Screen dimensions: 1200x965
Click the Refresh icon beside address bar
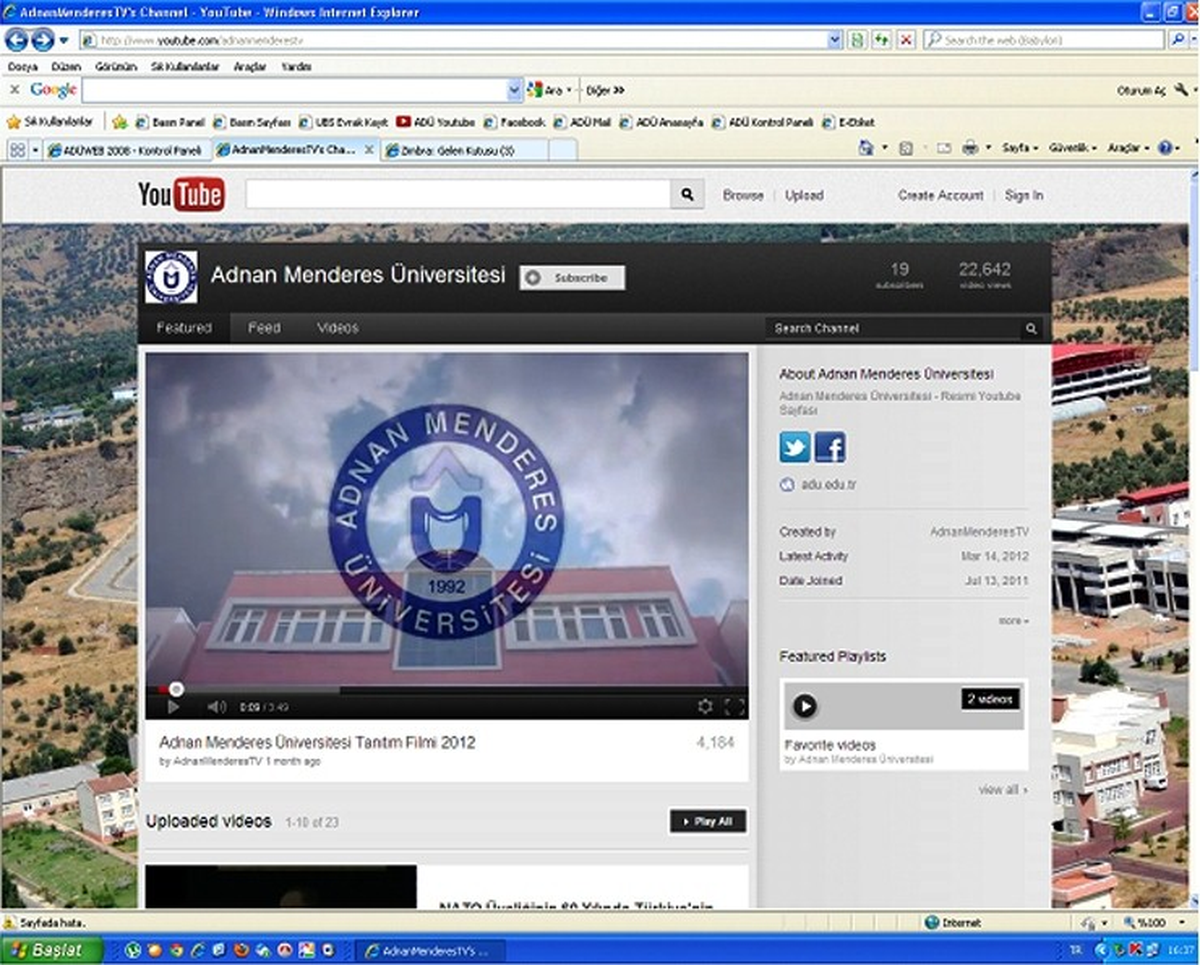pos(881,40)
